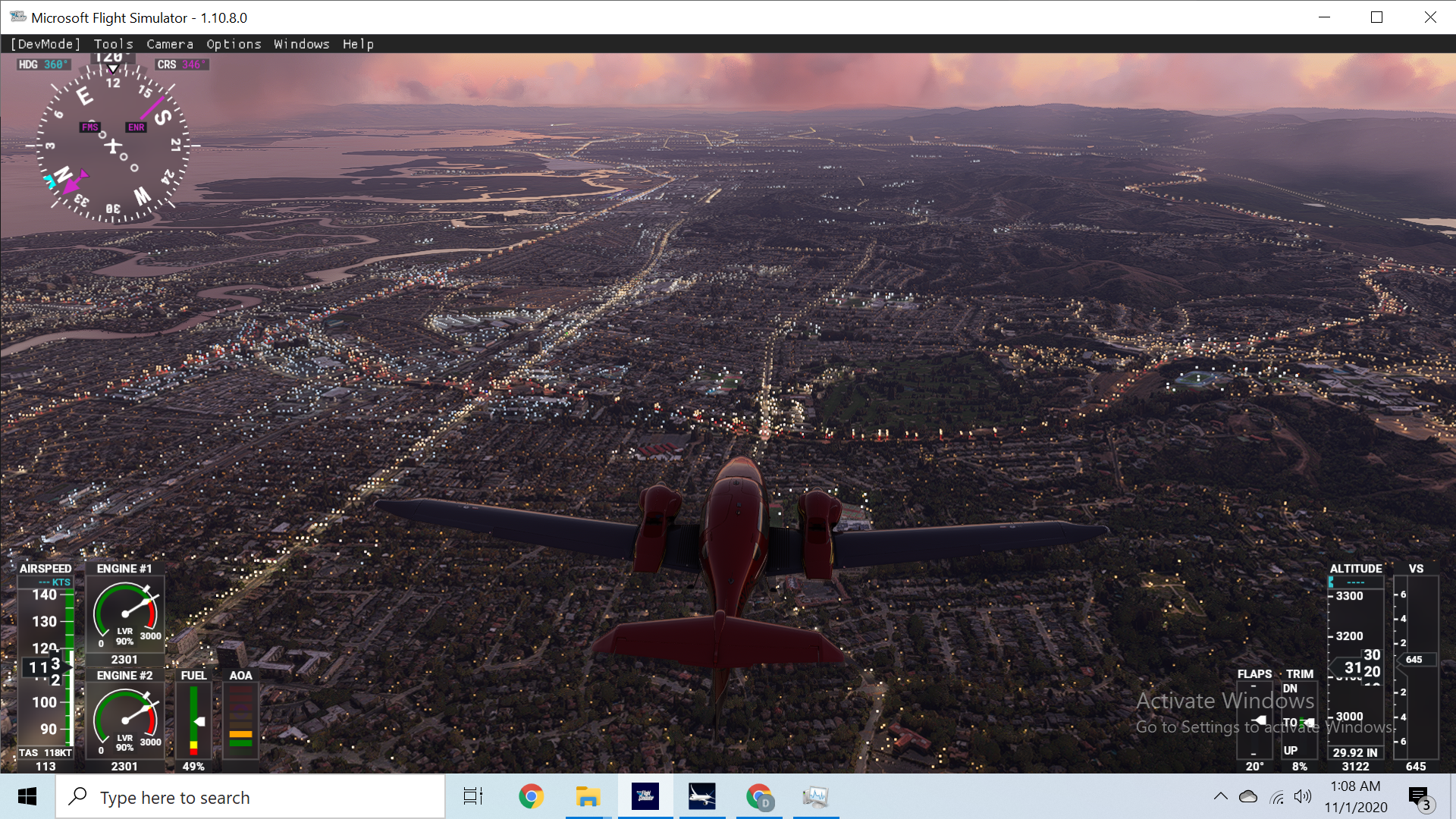The image size is (1456, 819).
Task: Open the Tools menu
Action: click(x=114, y=44)
